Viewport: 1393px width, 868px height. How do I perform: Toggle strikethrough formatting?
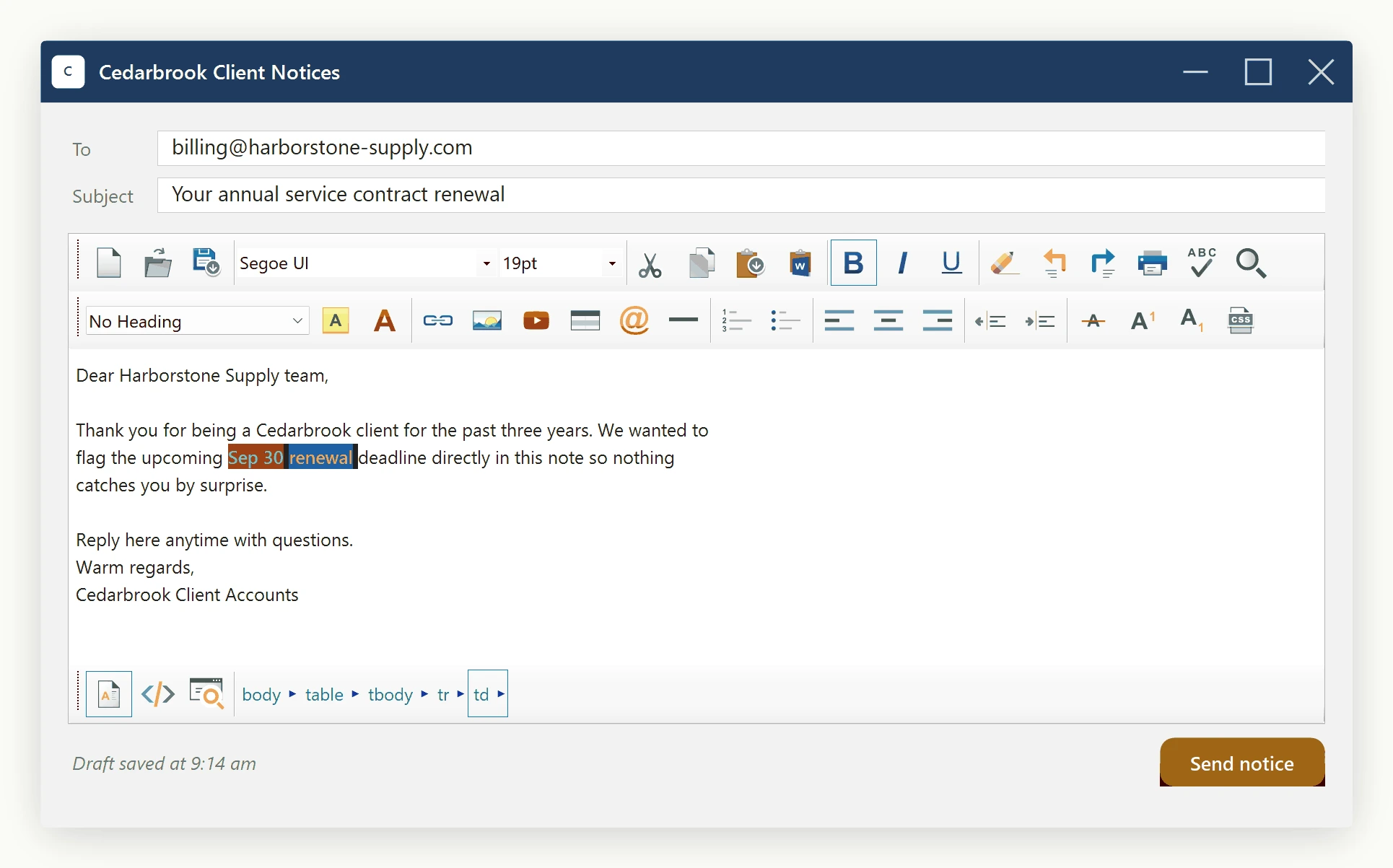pos(1093,321)
